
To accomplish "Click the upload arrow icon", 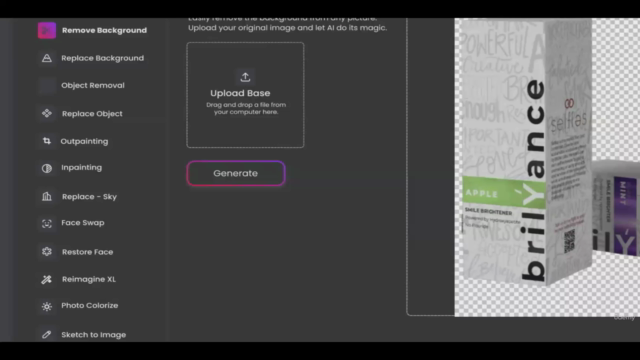I will coord(245,77).
